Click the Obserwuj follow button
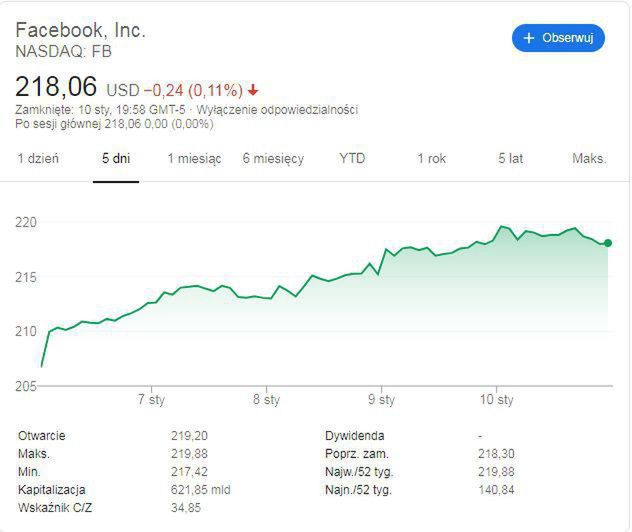 [558, 38]
